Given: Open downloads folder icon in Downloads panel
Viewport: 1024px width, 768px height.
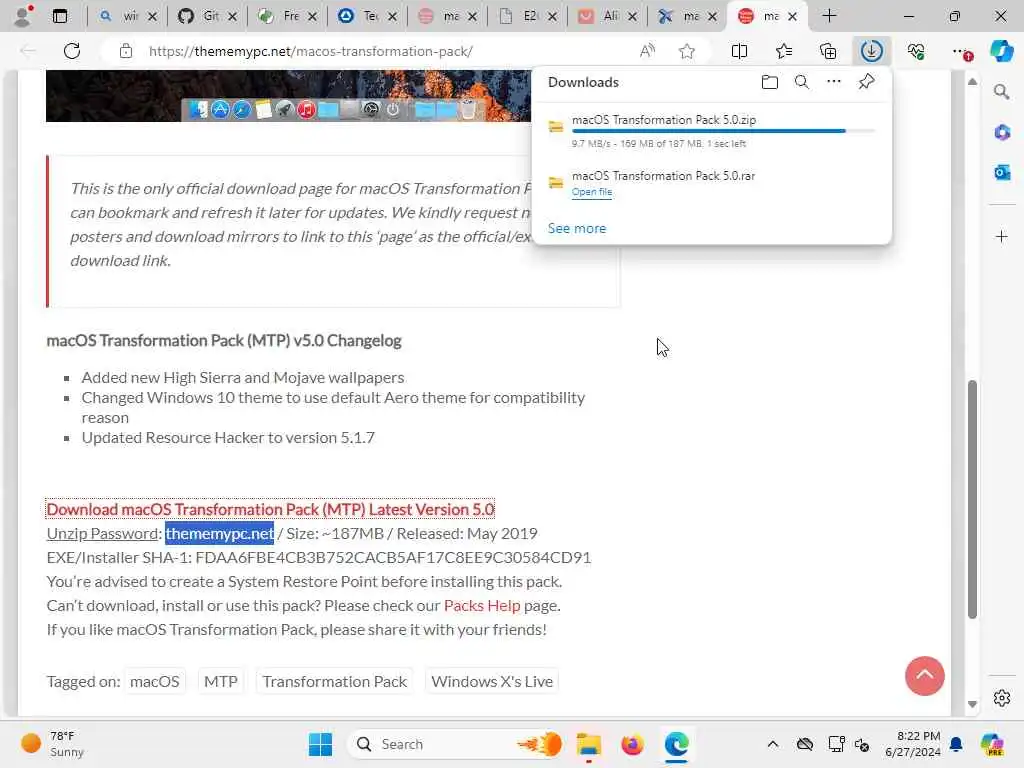Looking at the screenshot, I should [770, 82].
